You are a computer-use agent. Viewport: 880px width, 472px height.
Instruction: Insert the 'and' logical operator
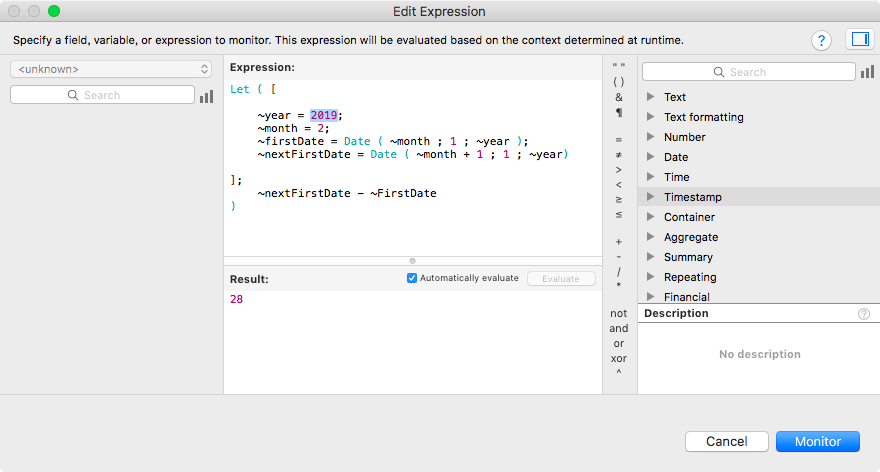click(x=618, y=328)
